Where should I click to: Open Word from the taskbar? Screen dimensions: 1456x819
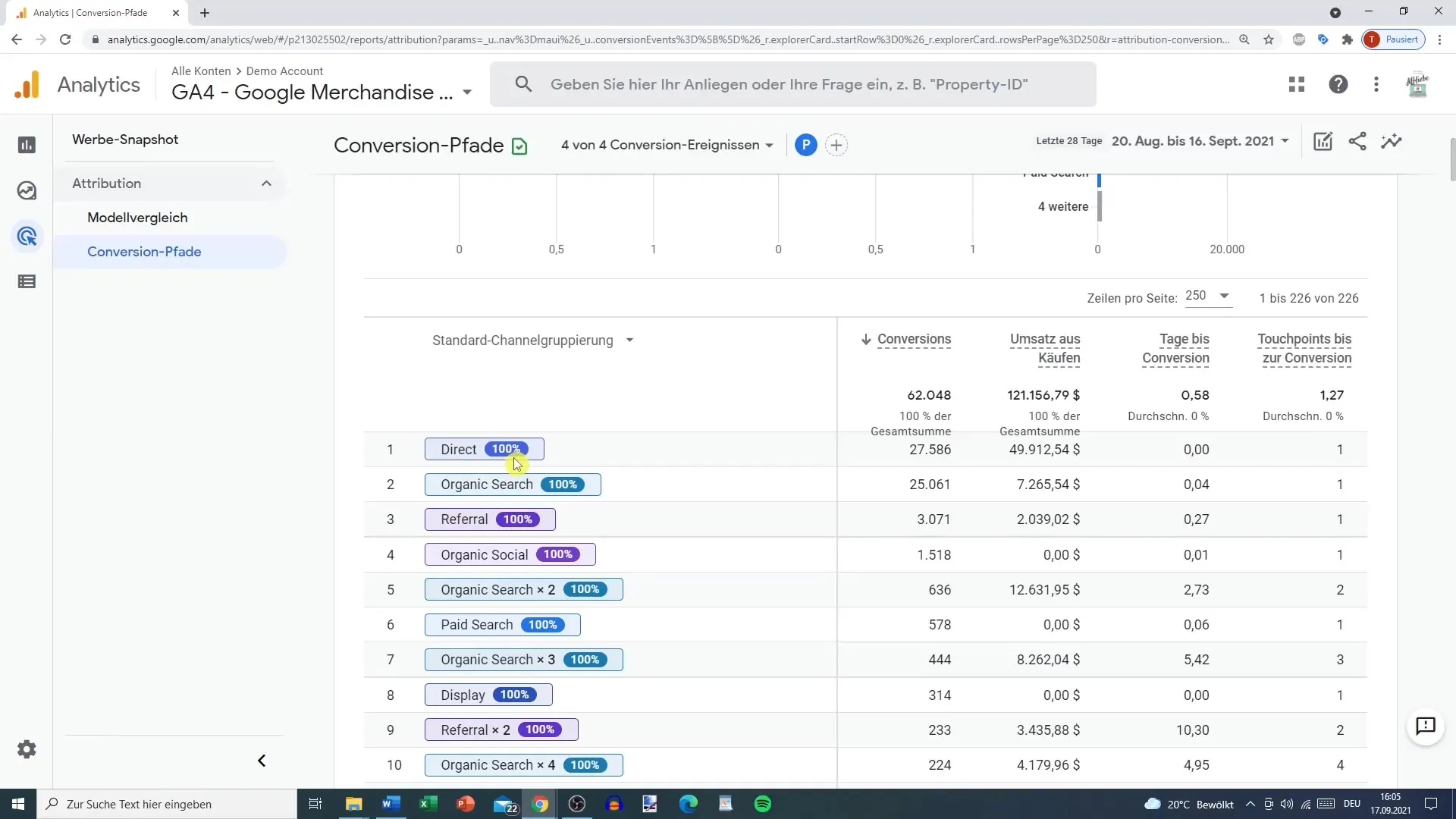click(391, 804)
